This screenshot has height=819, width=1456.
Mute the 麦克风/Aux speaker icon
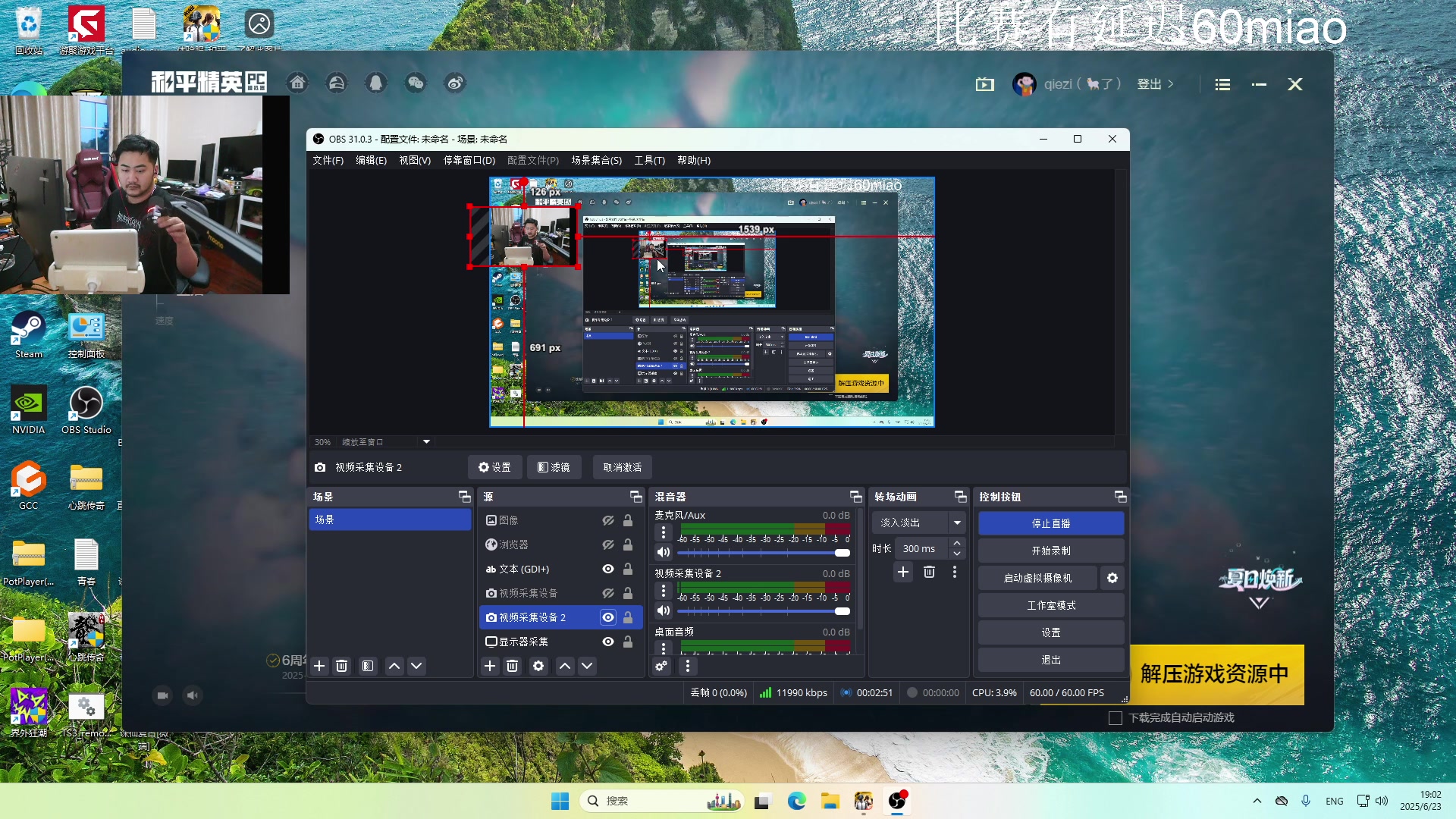(x=664, y=552)
